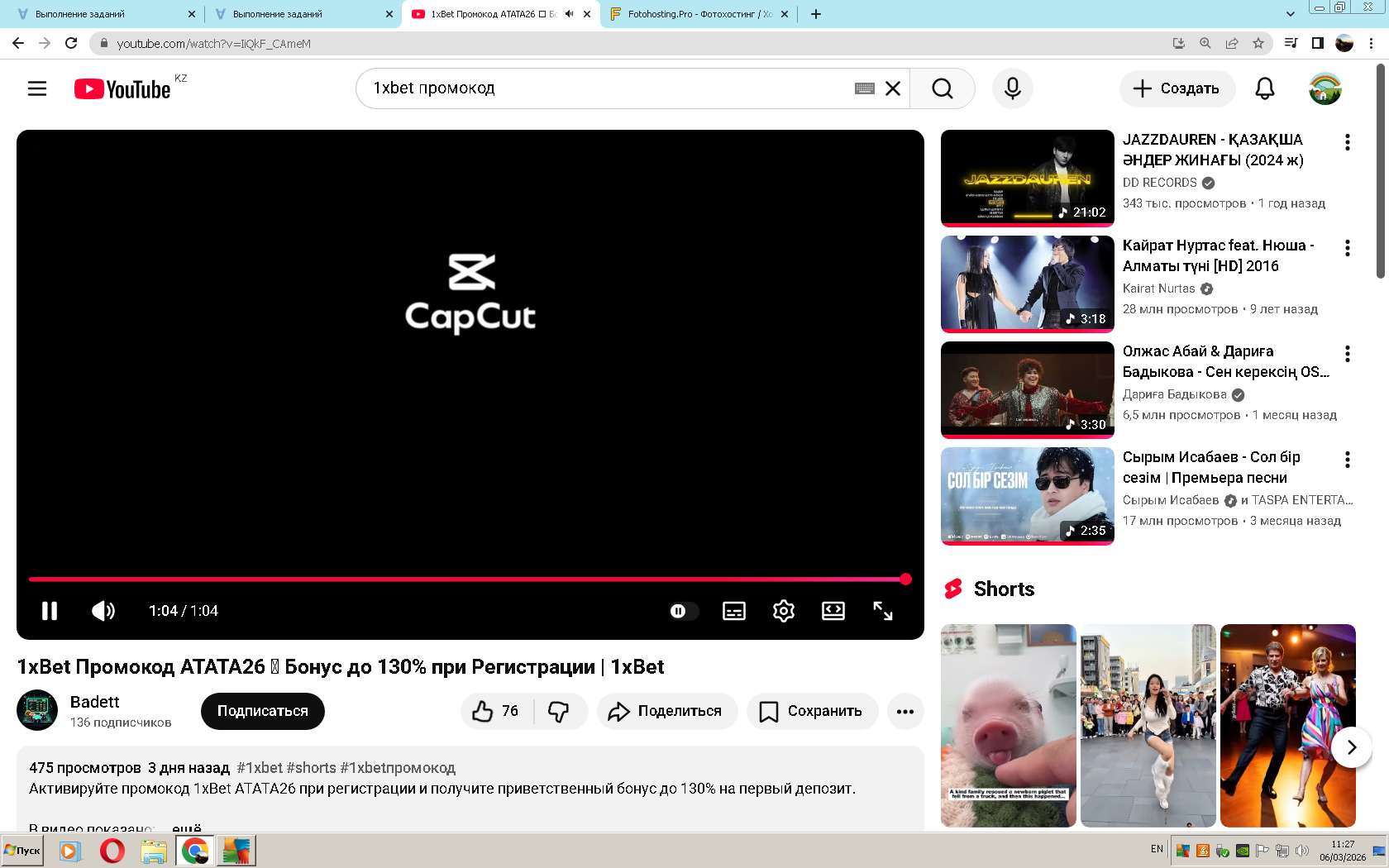Open the system tray volume icon
Screen dimensions: 1389x868
point(1302,851)
